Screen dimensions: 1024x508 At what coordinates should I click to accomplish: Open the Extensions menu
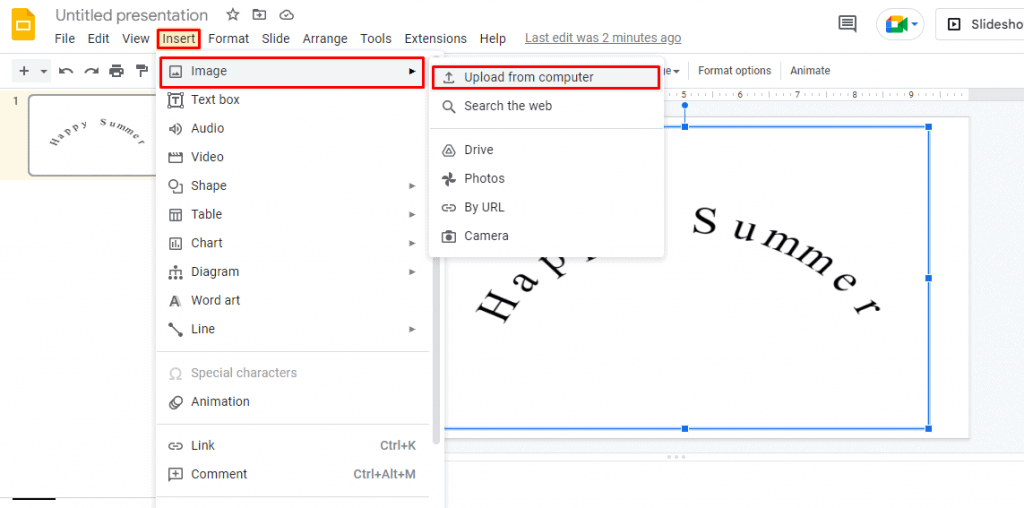436,39
